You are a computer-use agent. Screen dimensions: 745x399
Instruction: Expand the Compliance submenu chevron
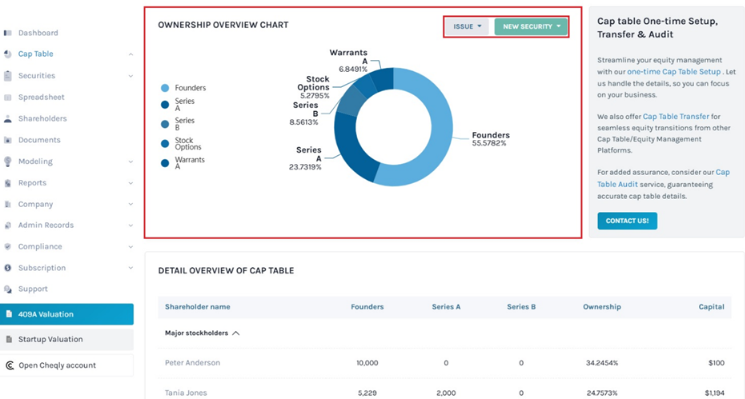pos(131,247)
